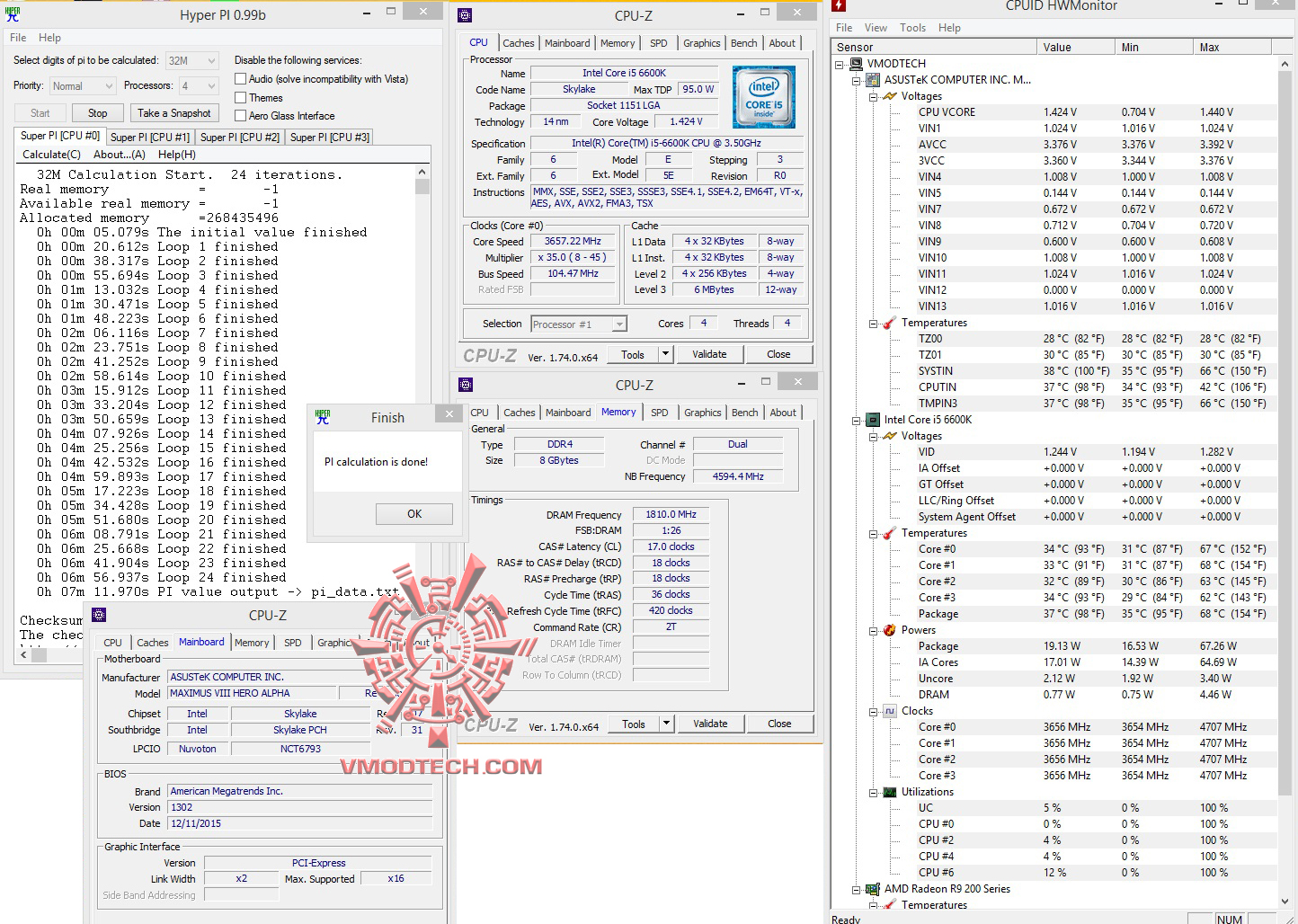Click the Value column header in HWMonitor

[x=1074, y=48]
